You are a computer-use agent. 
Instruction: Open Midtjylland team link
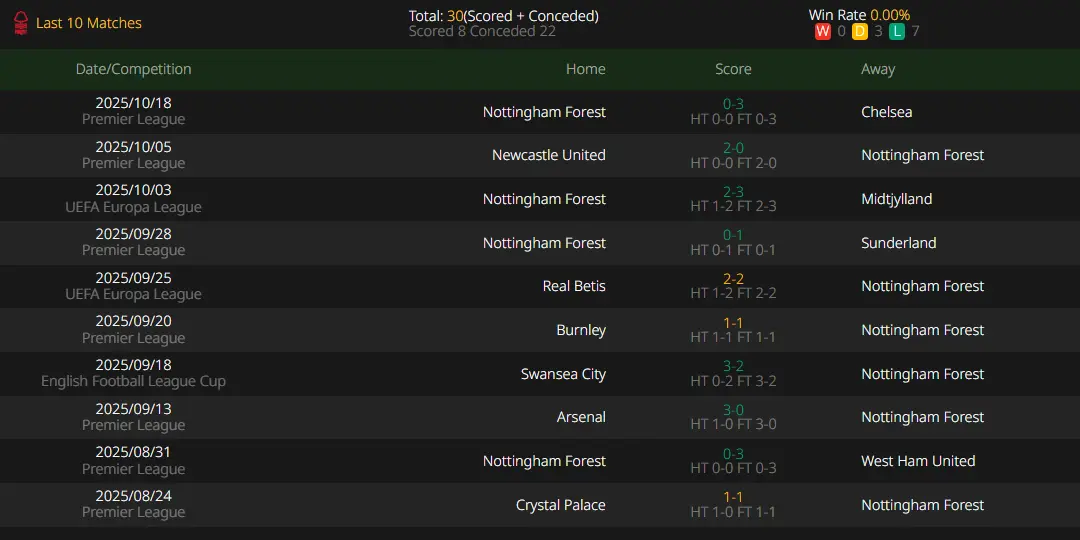click(896, 199)
